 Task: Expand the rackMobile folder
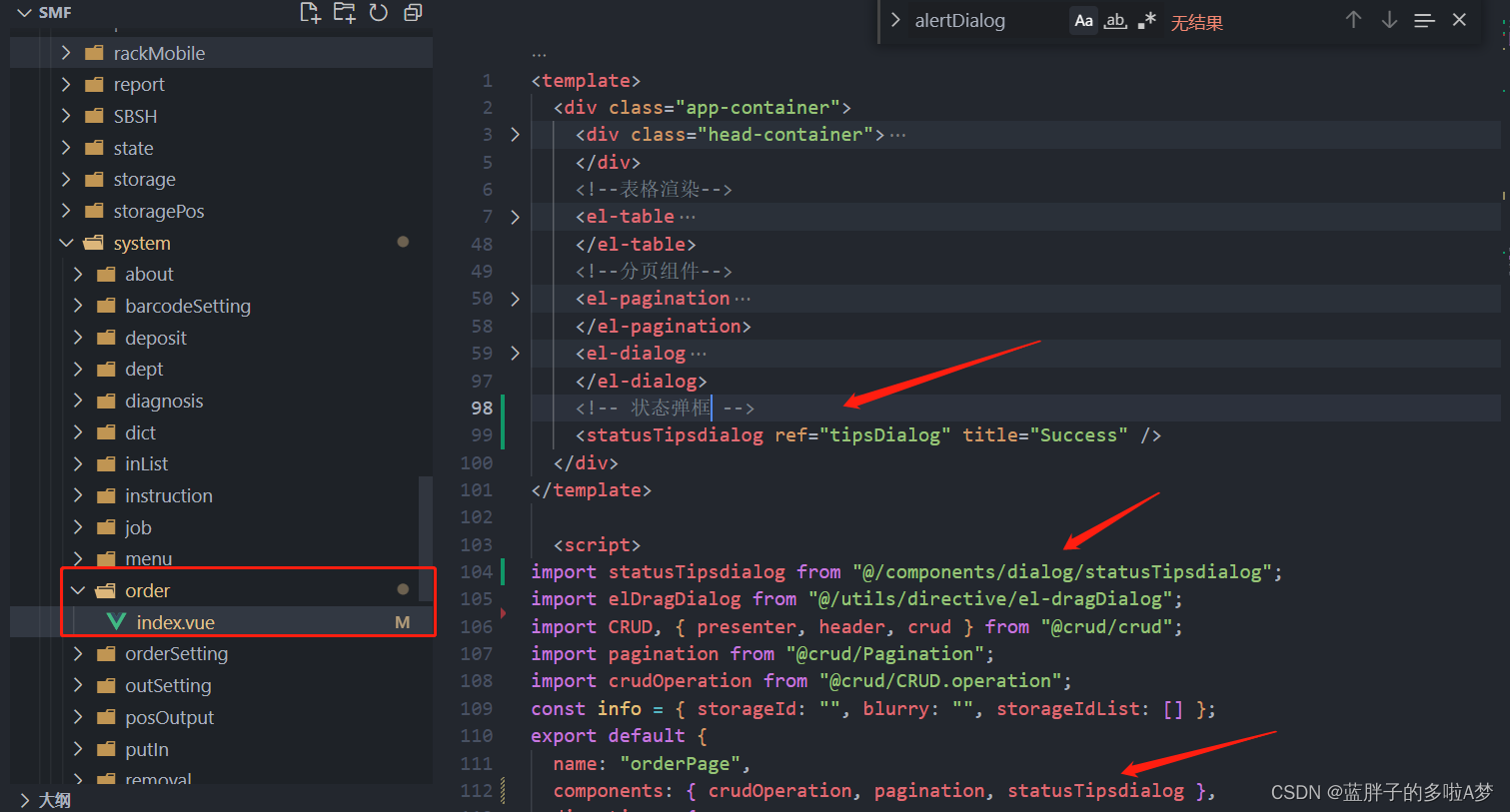[x=66, y=53]
